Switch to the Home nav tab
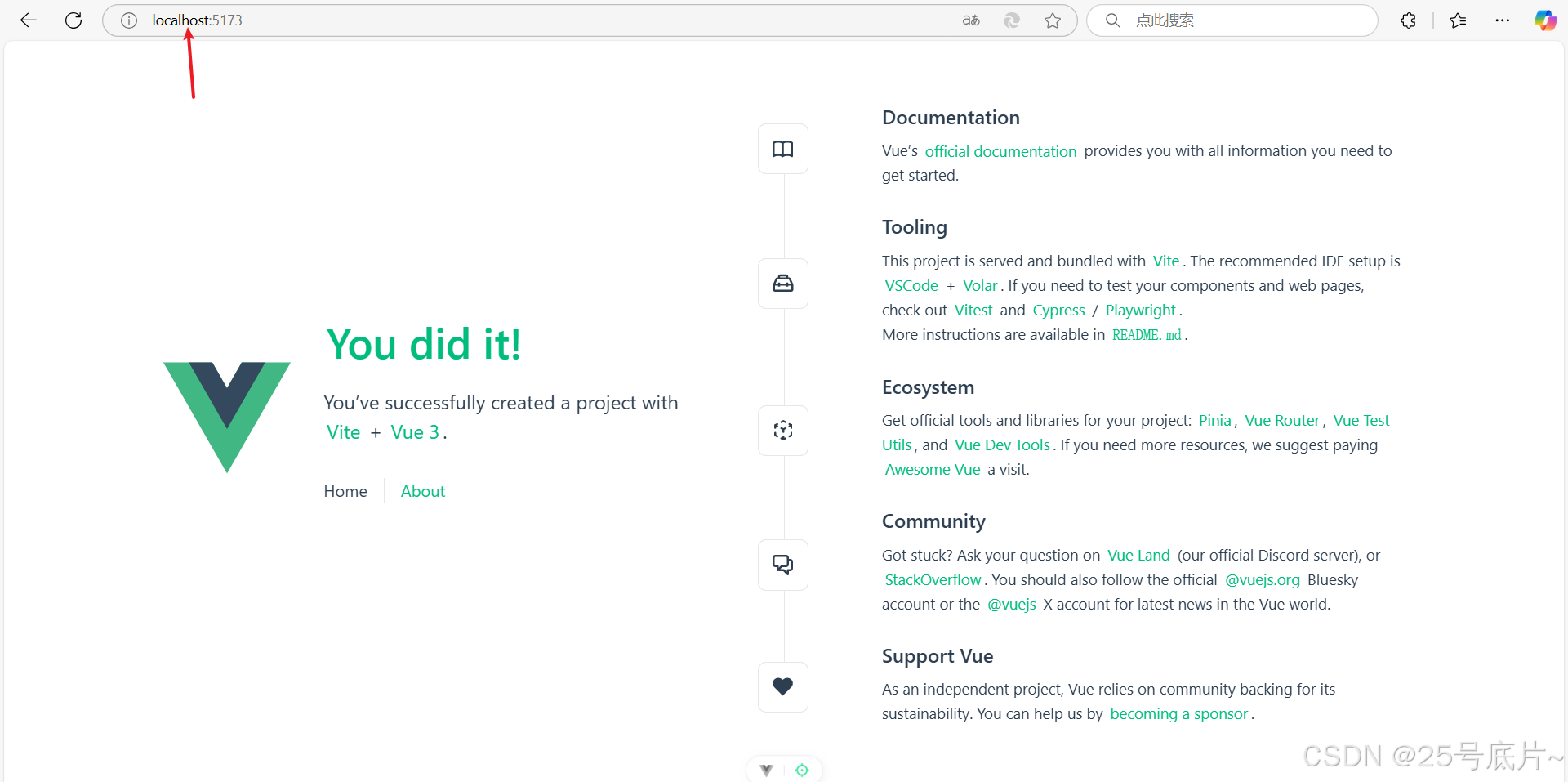This screenshot has height=782, width=1568. (x=345, y=491)
